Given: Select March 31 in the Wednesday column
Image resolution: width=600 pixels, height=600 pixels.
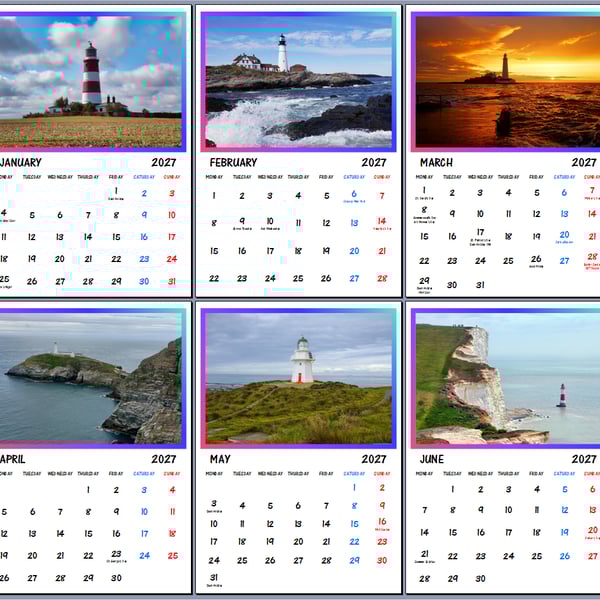Looking at the screenshot, I should (480, 285).
